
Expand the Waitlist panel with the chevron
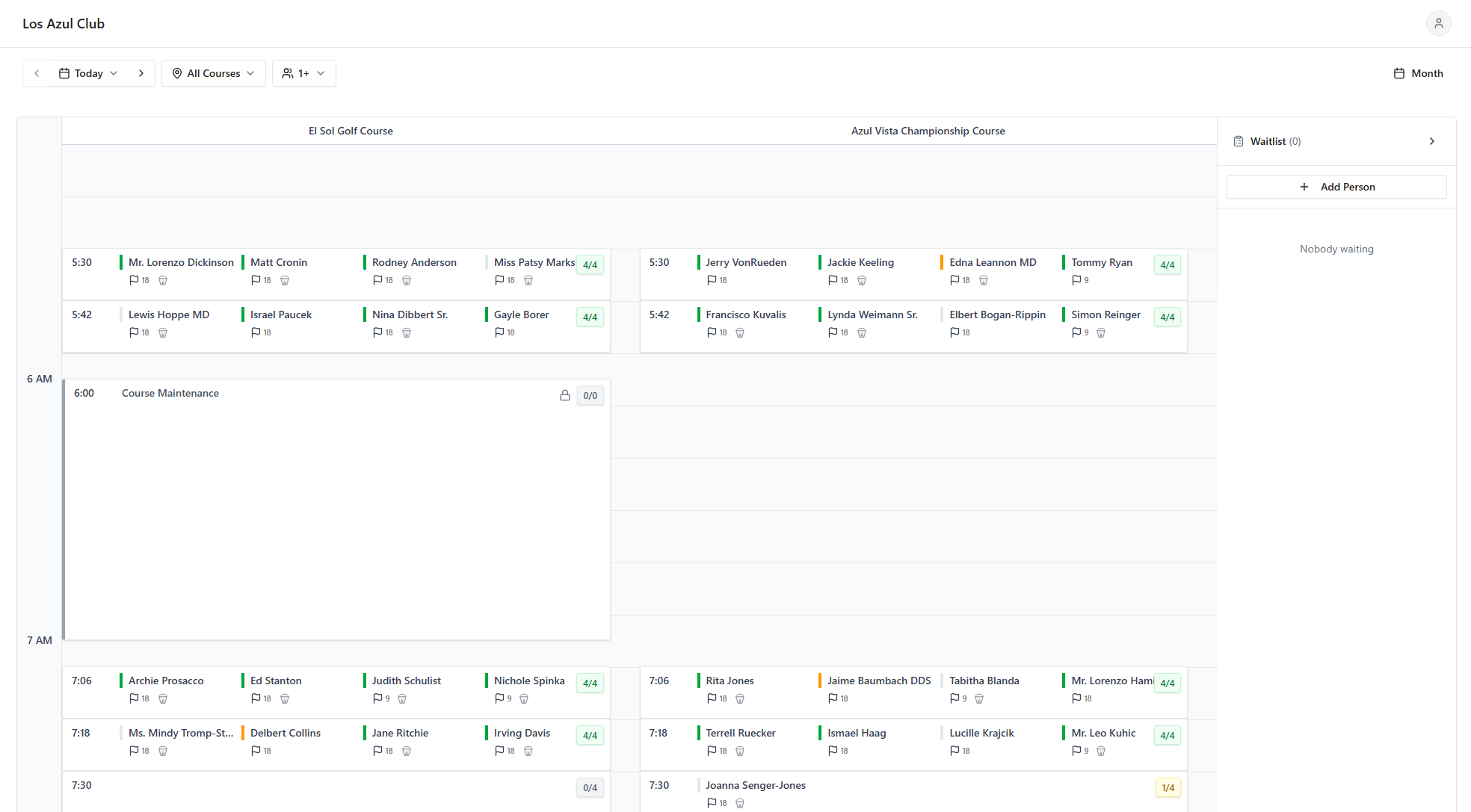[x=1432, y=141]
